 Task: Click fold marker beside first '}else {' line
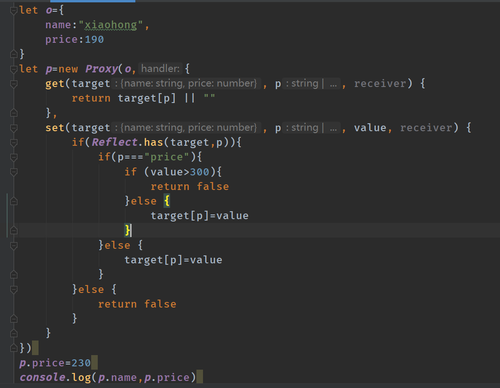coord(14,201)
